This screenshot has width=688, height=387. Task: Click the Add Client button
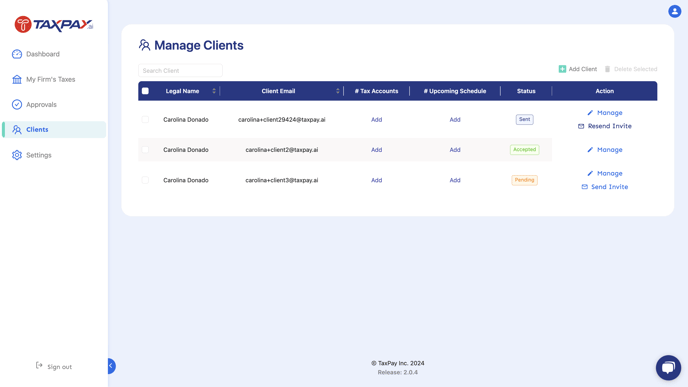(x=577, y=69)
